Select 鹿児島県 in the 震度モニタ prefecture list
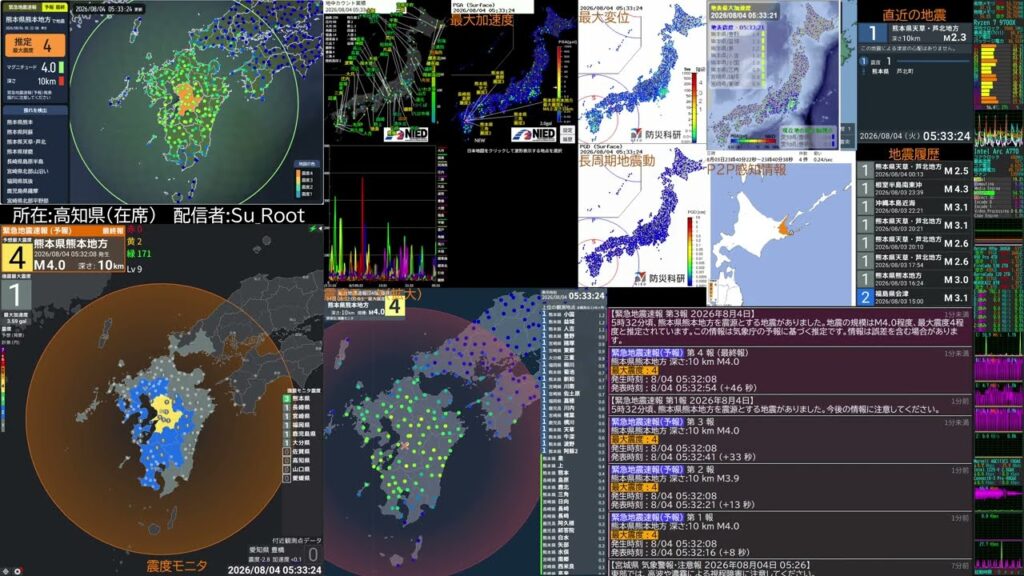This screenshot has width=1024, height=576. [302, 434]
